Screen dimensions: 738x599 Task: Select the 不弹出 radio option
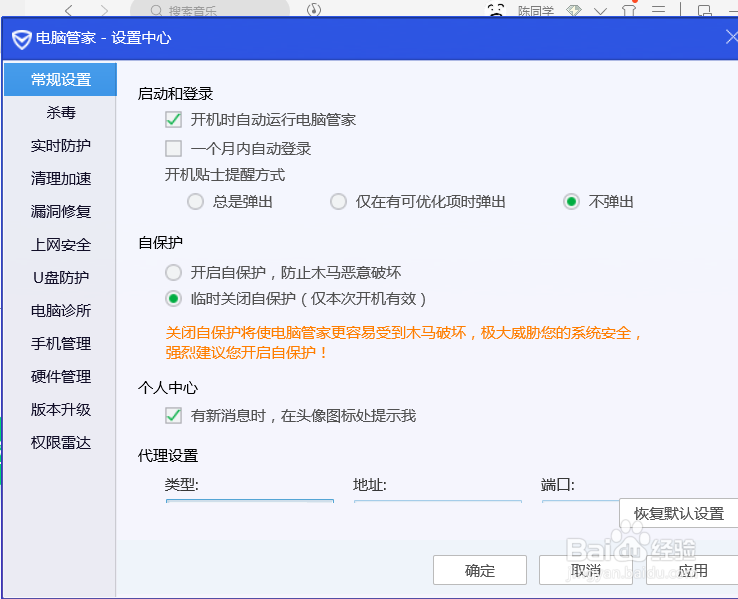(571, 202)
